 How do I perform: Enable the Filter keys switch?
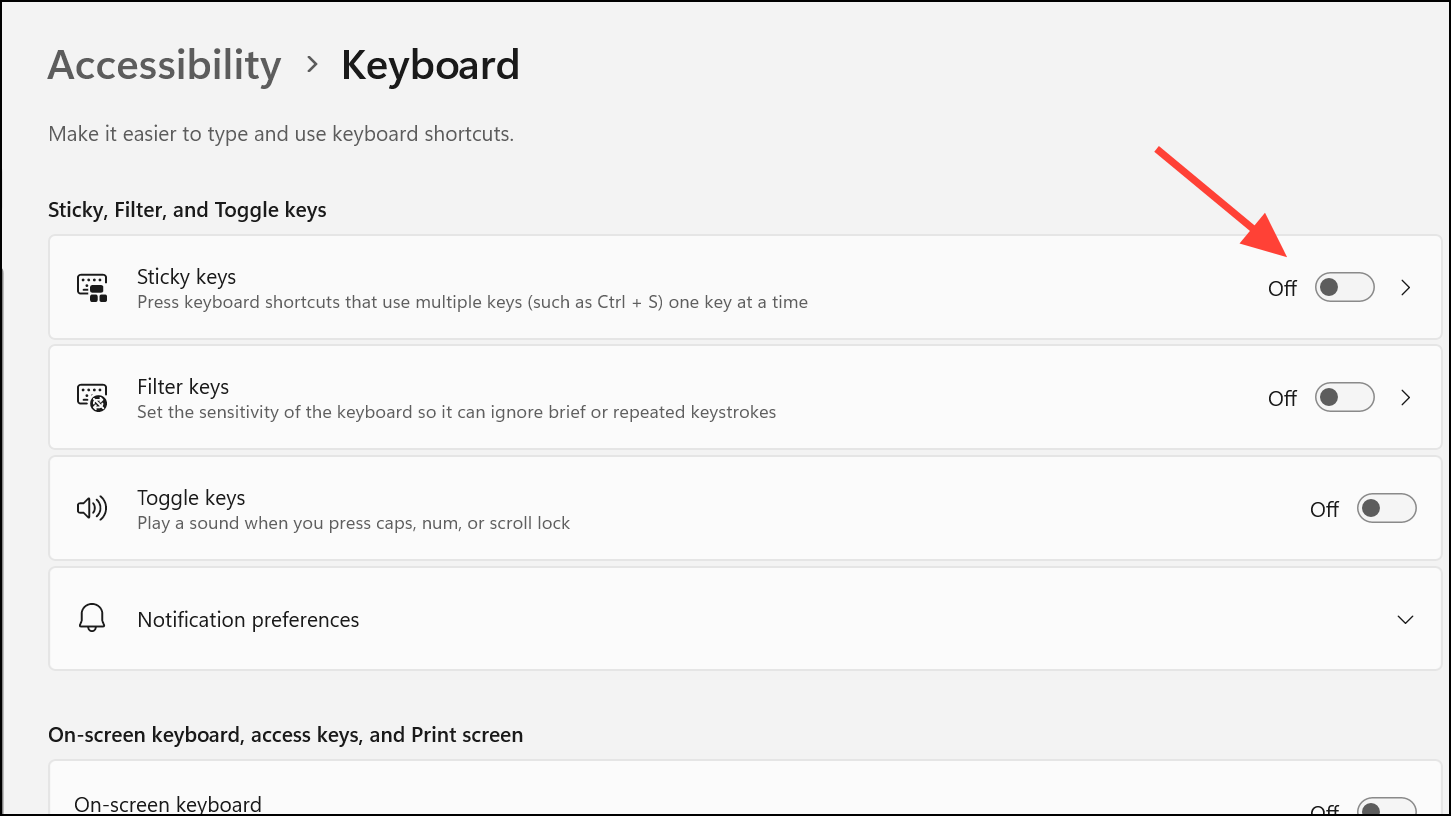tap(1344, 398)
